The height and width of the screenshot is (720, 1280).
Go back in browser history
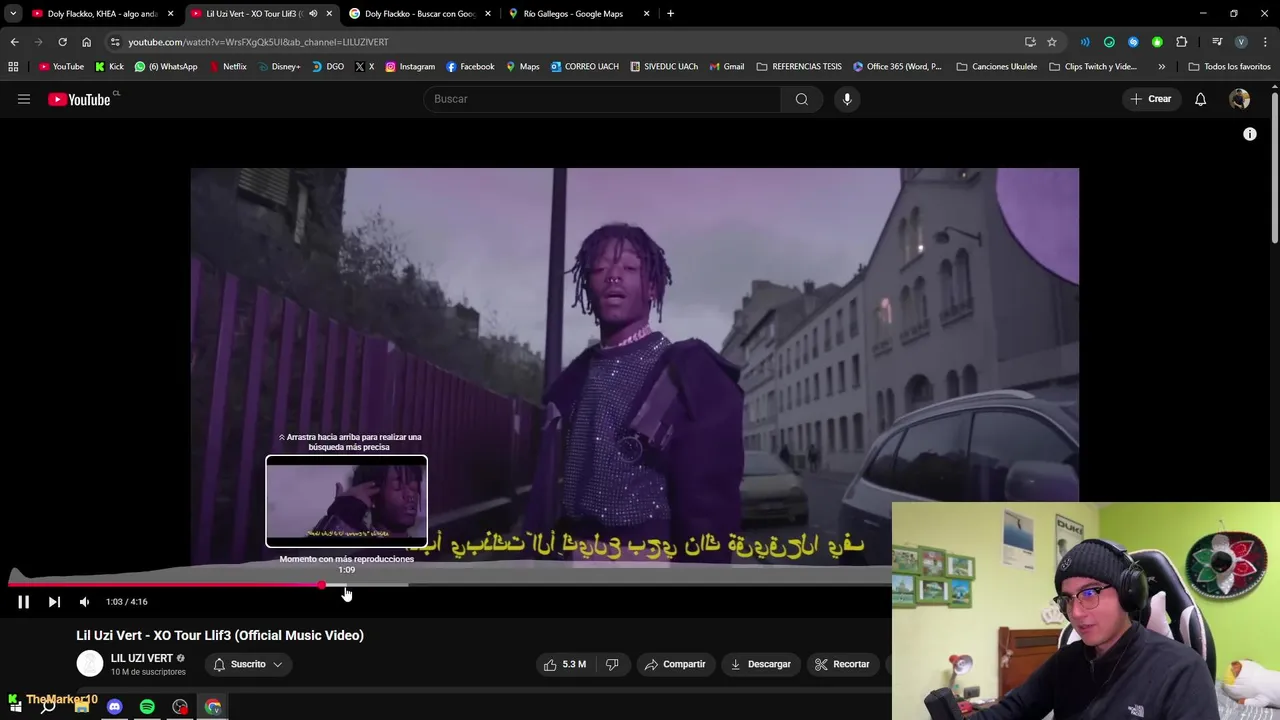point(14,42)
